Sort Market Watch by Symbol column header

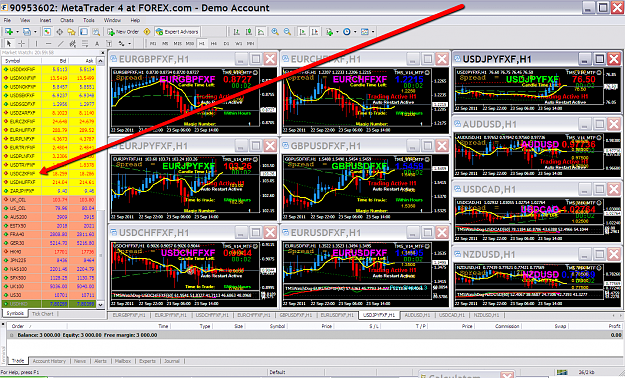pos(22,61)
